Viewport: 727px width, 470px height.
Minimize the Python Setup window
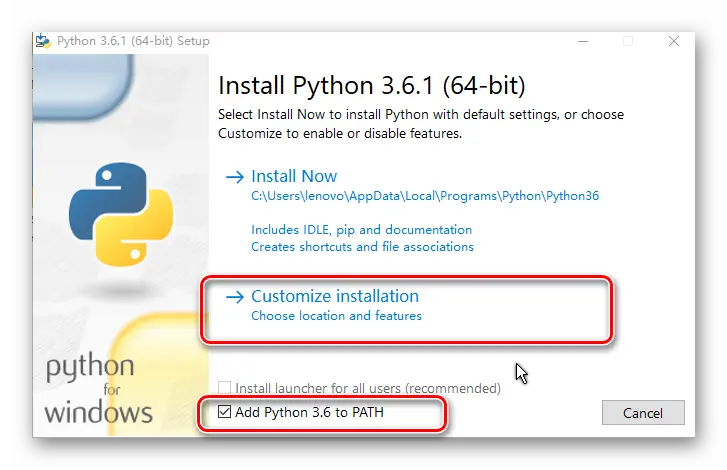tap(583, 41)
